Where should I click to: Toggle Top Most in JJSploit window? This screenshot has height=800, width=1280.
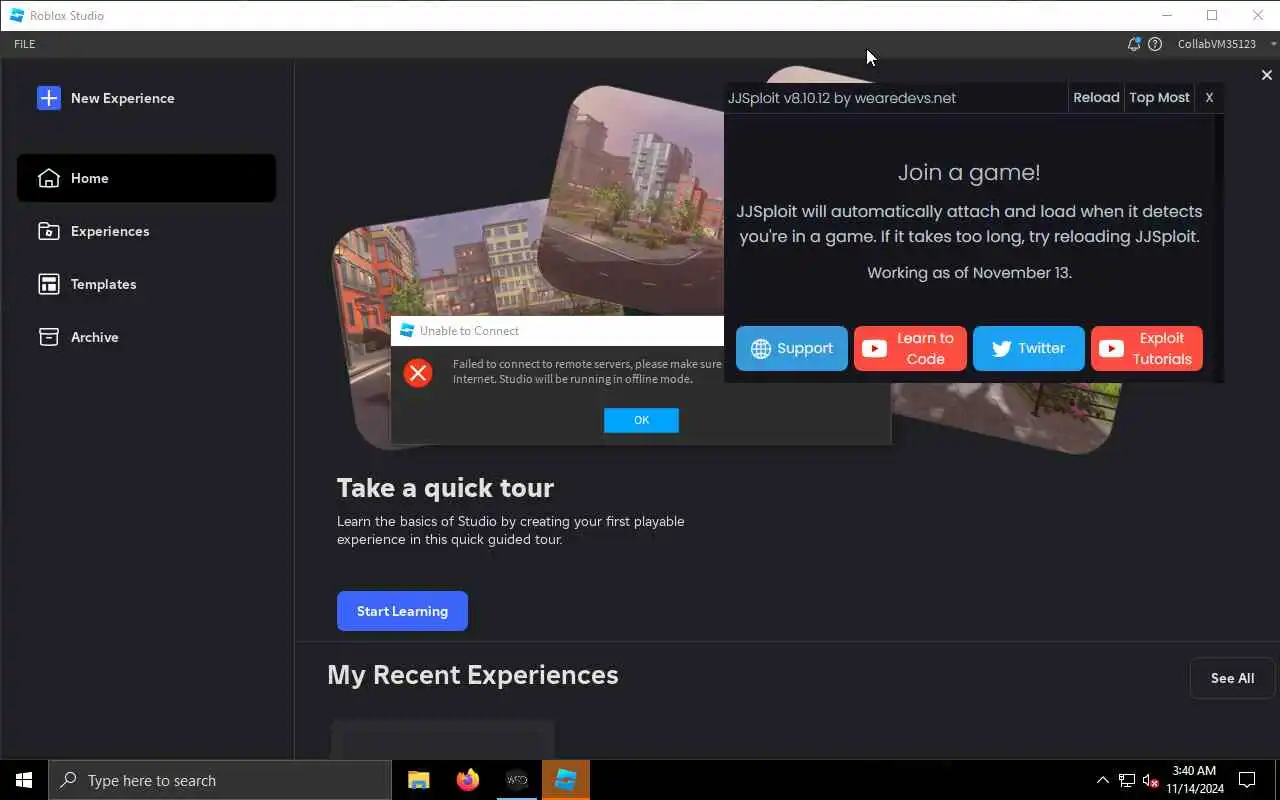(x=1159, y=97)
